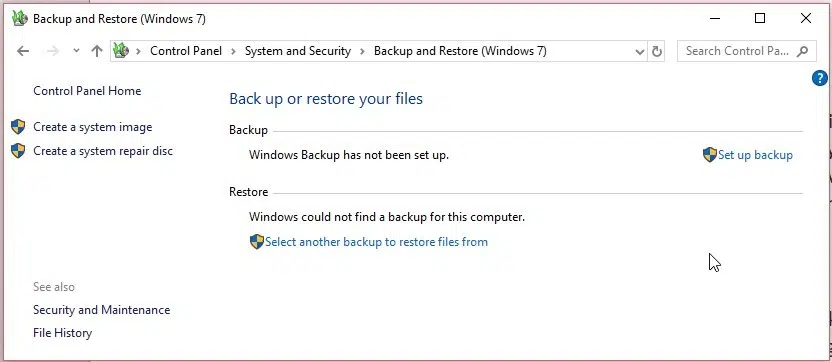Viewport: 832px width, 362px height.
Task: Click in the Search Control Panel field
Action: [738, 51]
